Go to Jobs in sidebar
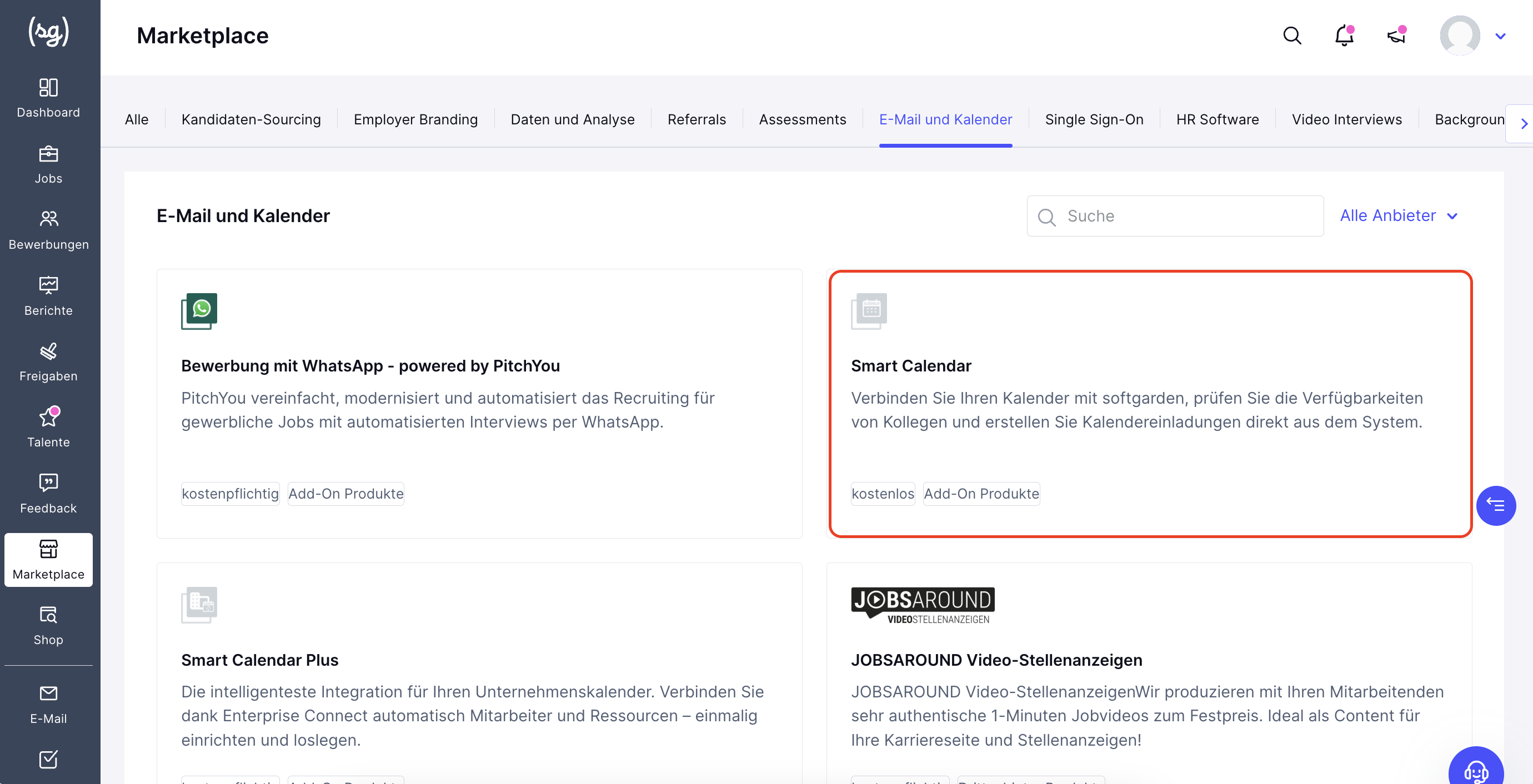The width and height of the screenshot is (1533, 784). tap(48, 165)
